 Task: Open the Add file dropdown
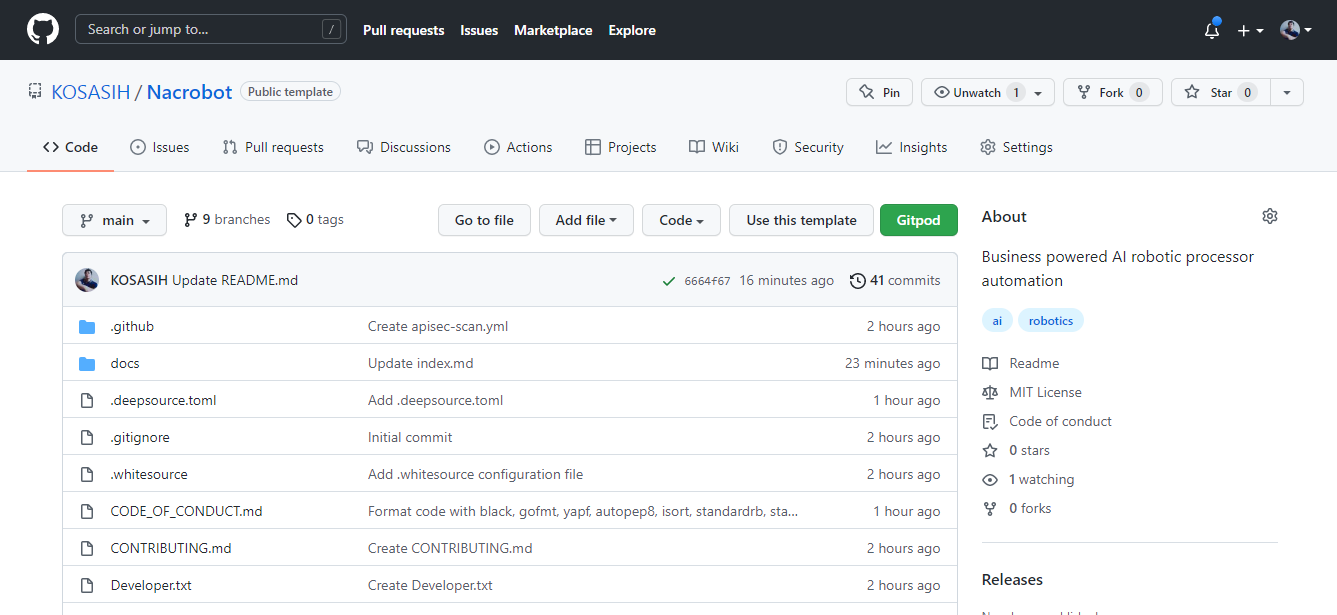point(586,220)
